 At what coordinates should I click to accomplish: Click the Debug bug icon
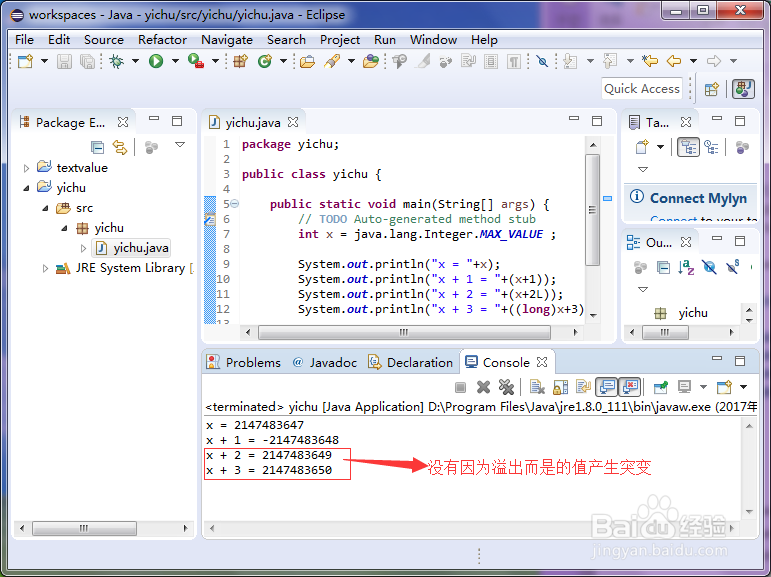[x=117, y=61]
